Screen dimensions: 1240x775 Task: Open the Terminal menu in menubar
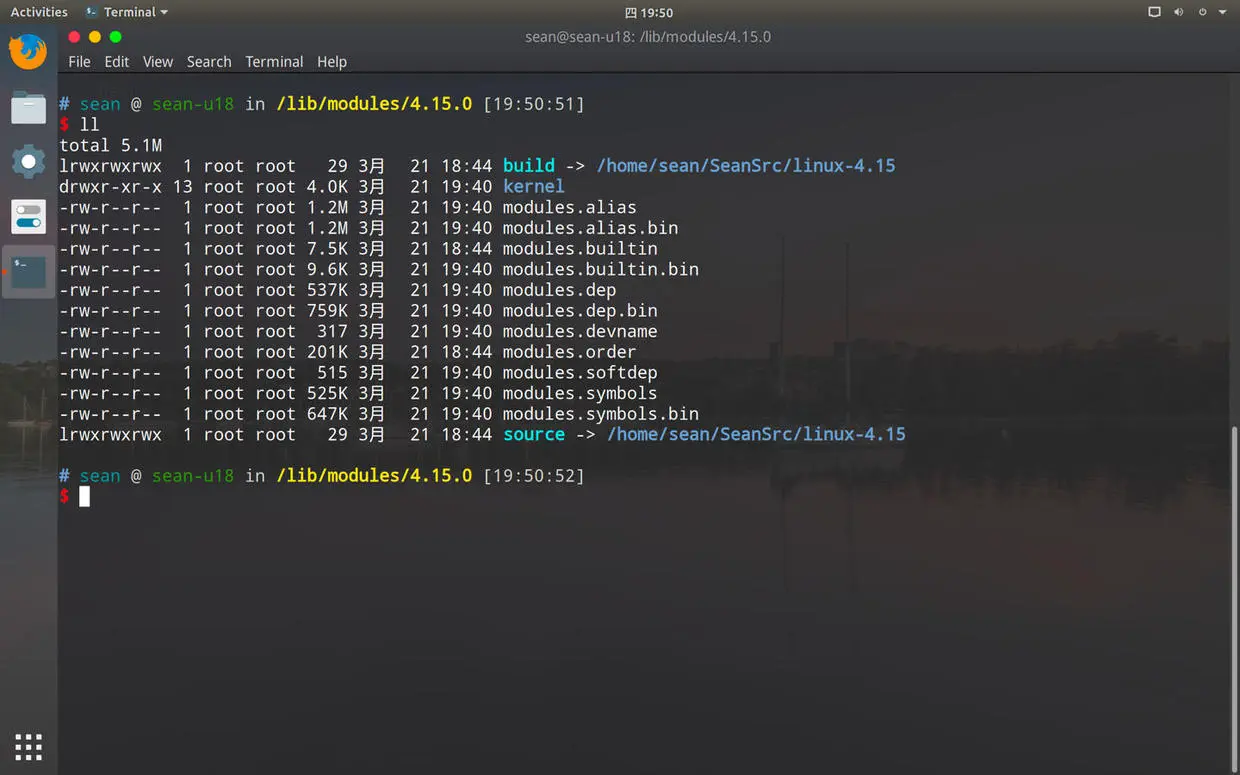click(274, 61)
